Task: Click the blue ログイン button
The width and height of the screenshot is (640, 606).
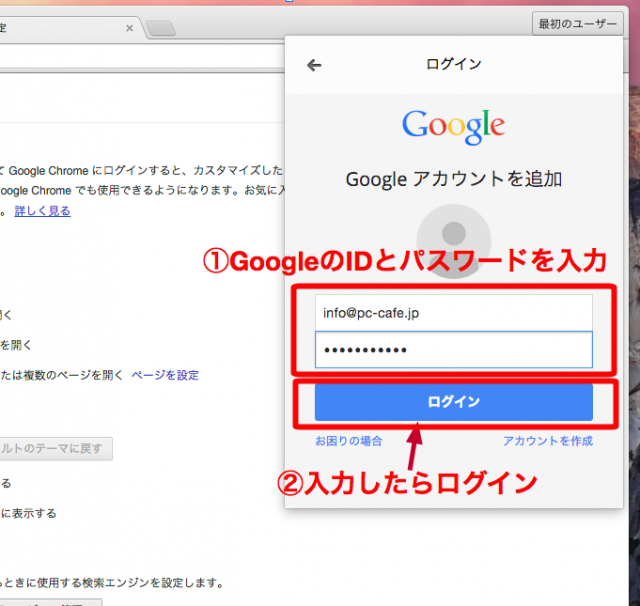Action: point(453,402)
